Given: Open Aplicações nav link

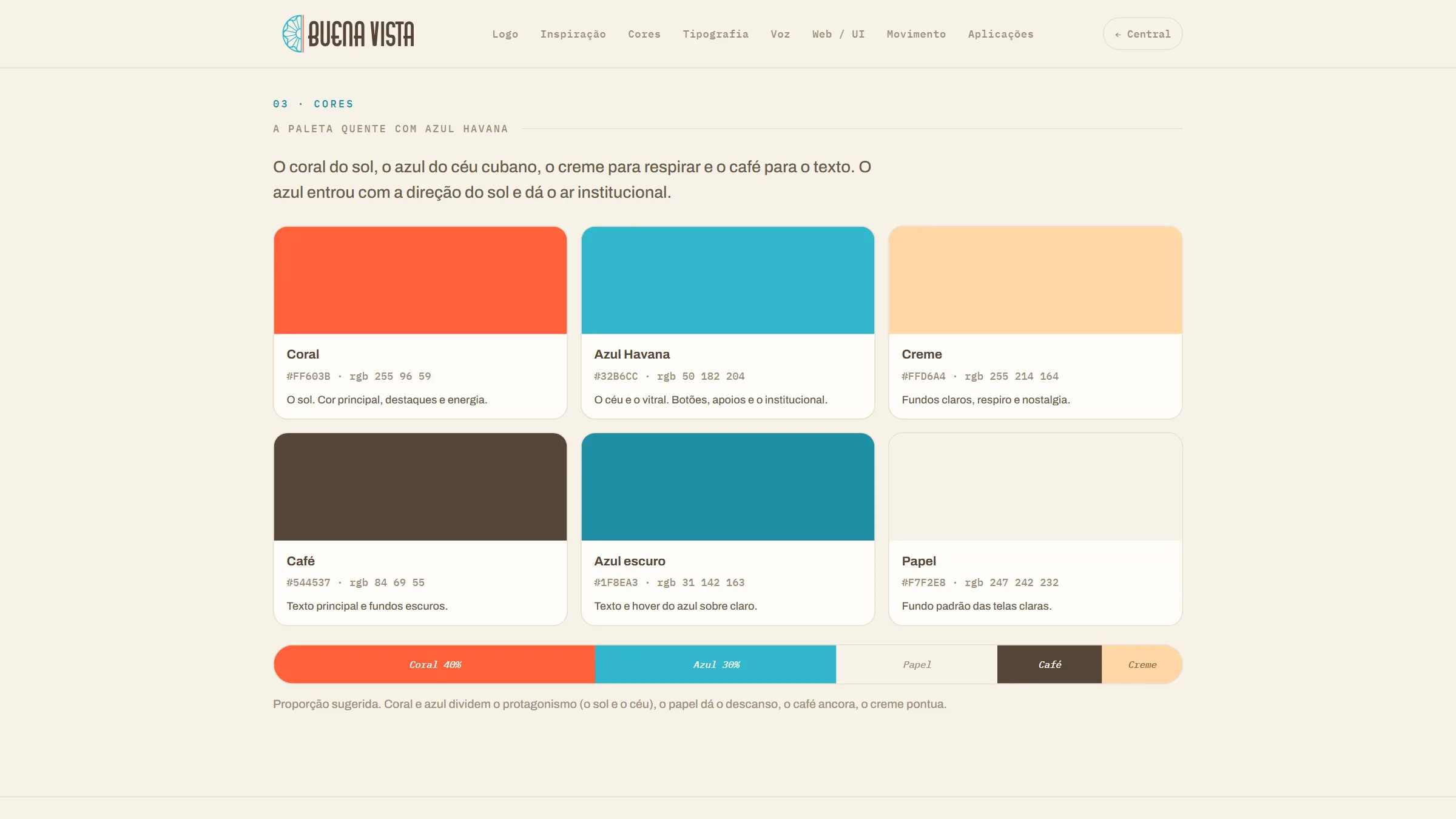Looking at the screenshot, I should [x=1000, y=34].
